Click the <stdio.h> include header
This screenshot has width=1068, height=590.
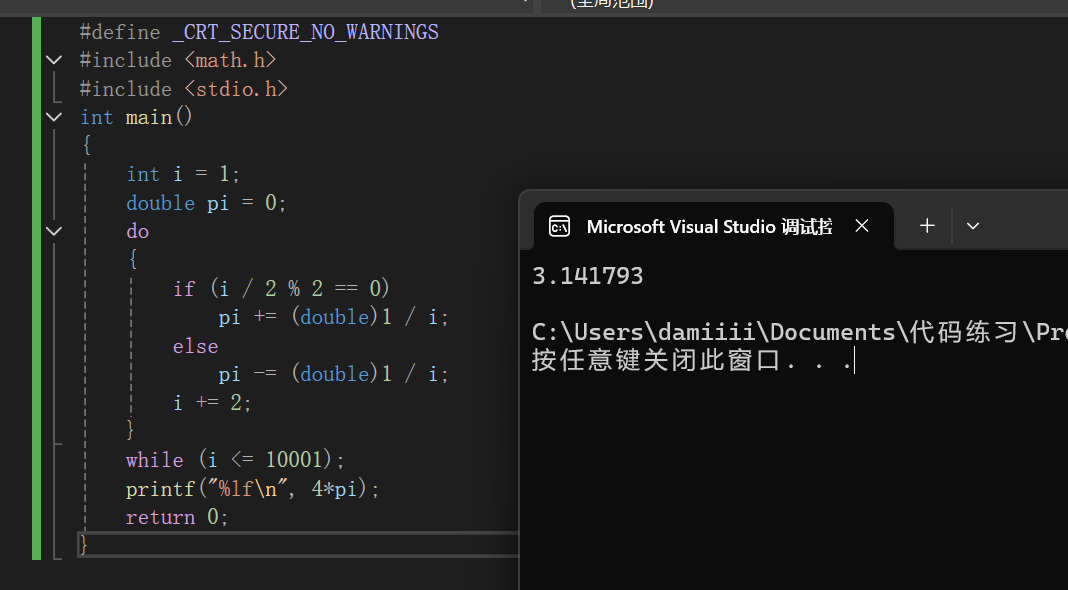[236, 89]
